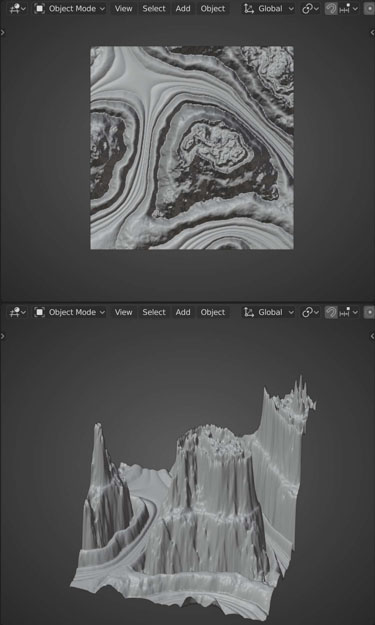Image resolution: width=375 pixels, height=625 pixels.
Task: Open snapping options dropdown in bottom viewport
Action: click(349, 312)
